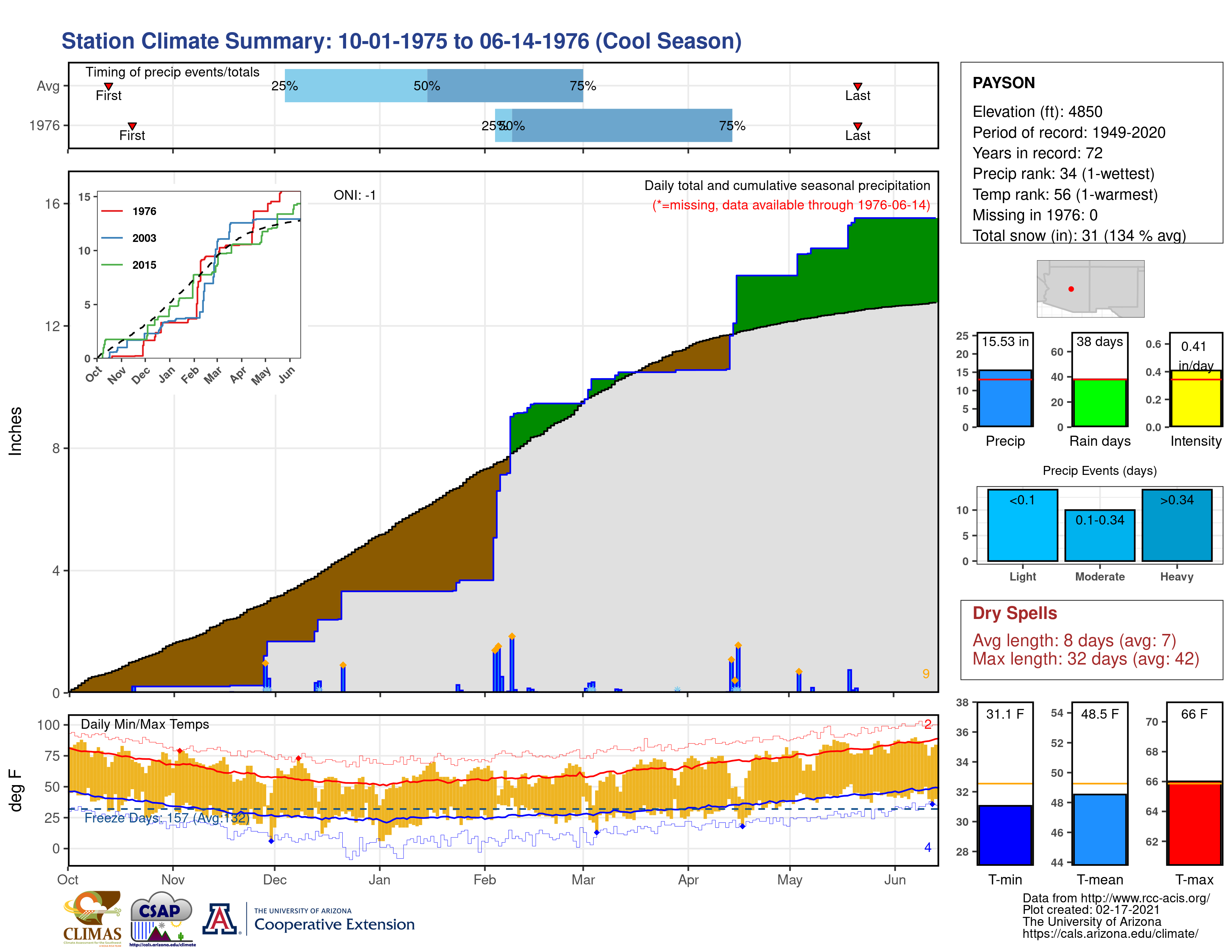The image size is (1232, 952).
Task: Click the Avg Last red triangle marker
Action: (858, 86)
